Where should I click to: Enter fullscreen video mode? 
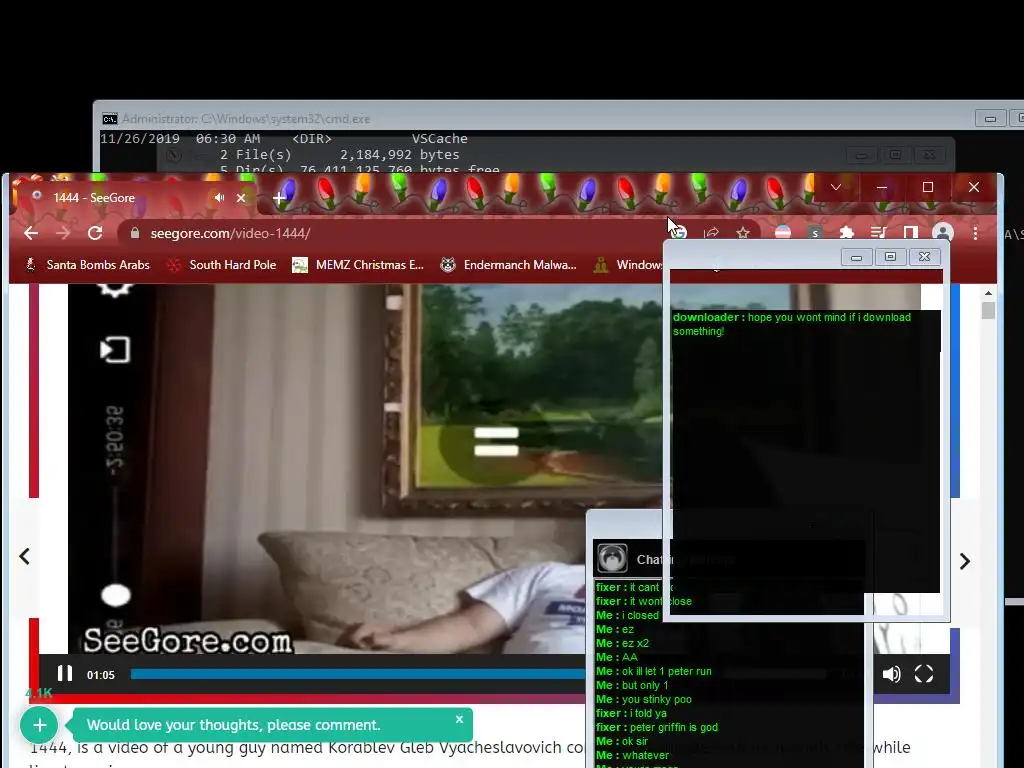[x=924, y=674]
